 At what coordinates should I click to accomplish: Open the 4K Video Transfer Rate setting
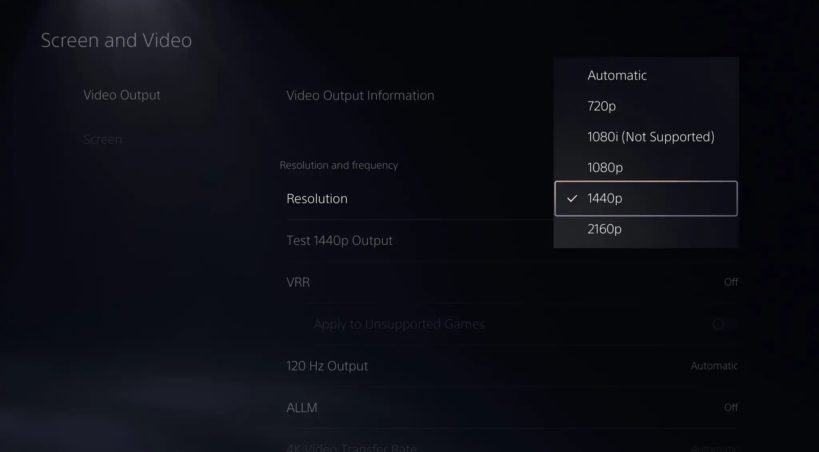coord(351,446)
